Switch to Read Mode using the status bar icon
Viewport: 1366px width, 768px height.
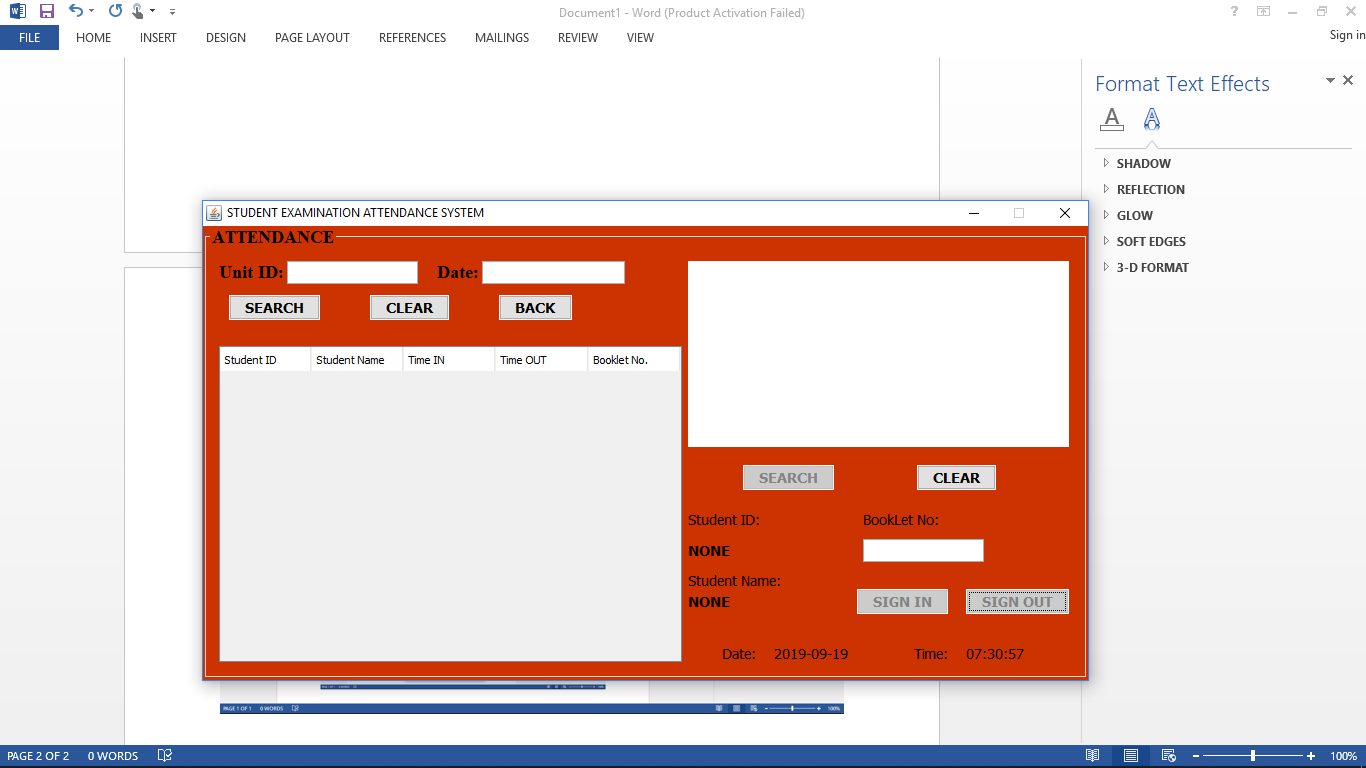tap(1092, 755)
